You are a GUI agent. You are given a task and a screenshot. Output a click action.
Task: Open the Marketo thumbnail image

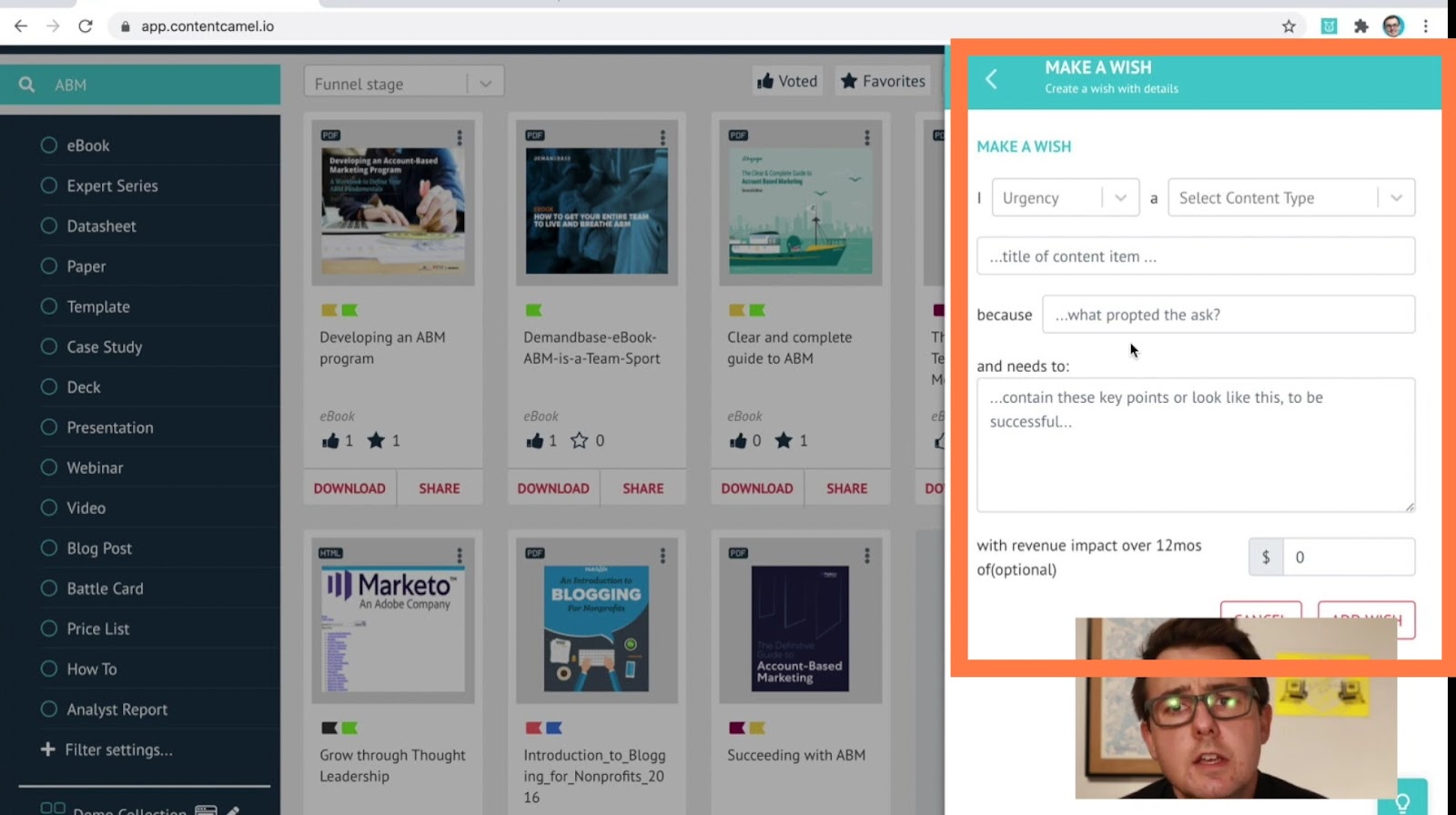[393, 620]
